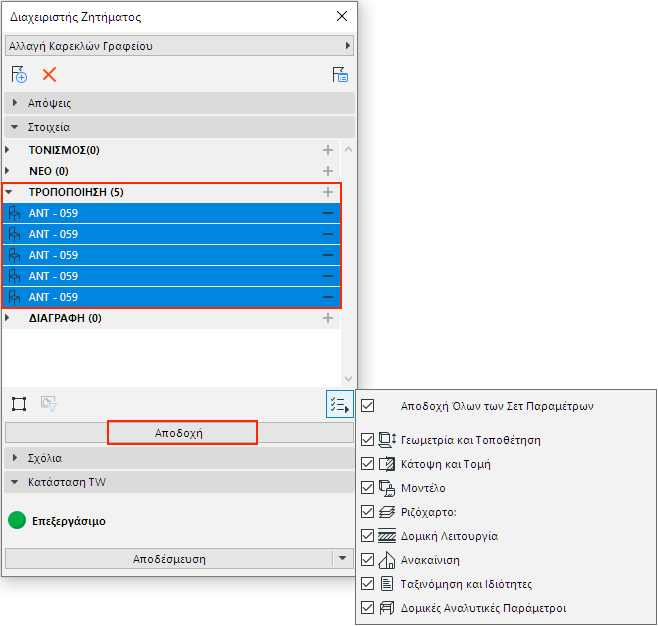Open the issue details icon at top right
The height and width of the screenshot is (626, 658).
340,75
